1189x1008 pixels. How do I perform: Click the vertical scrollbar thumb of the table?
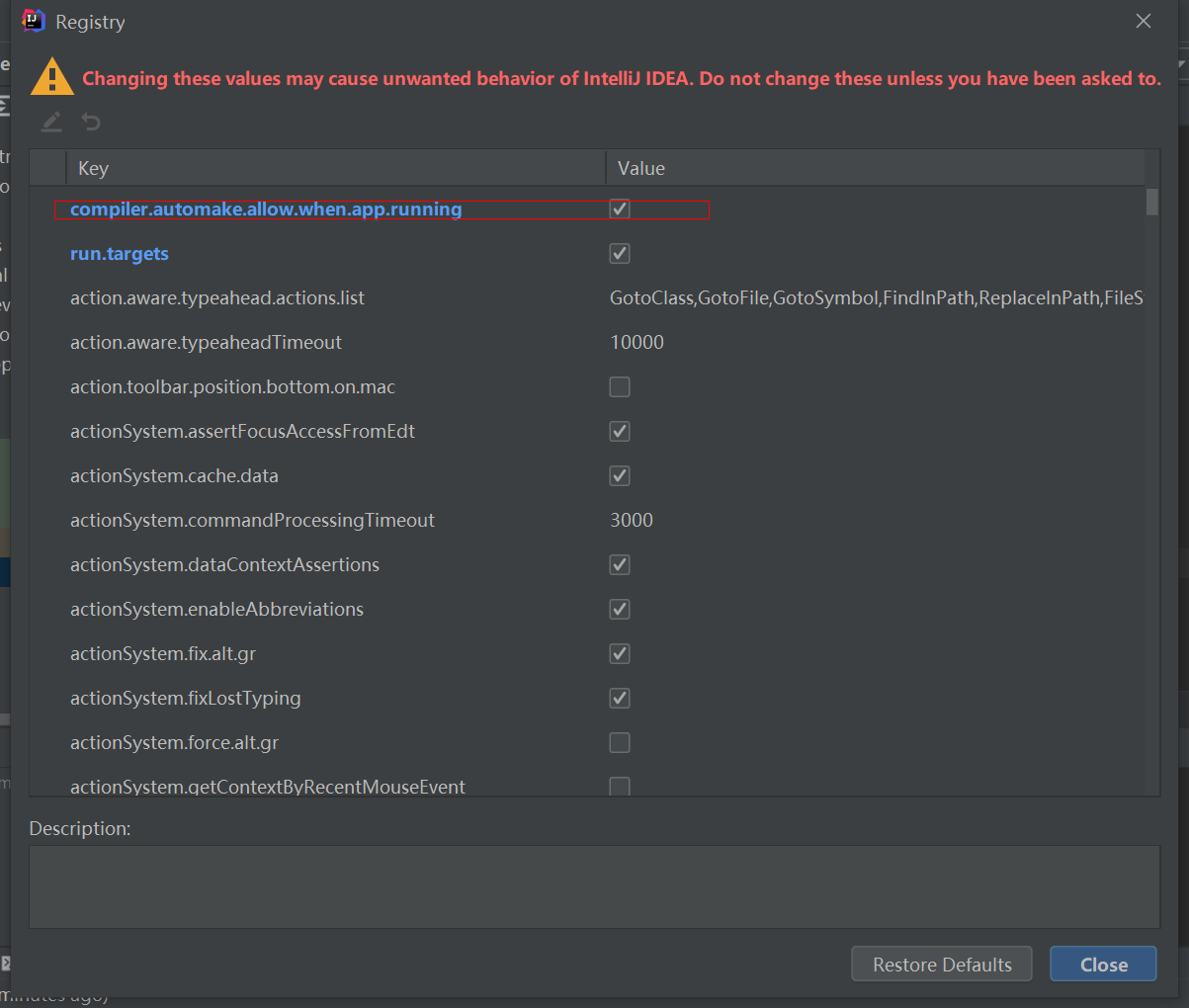pos(1152,202)
